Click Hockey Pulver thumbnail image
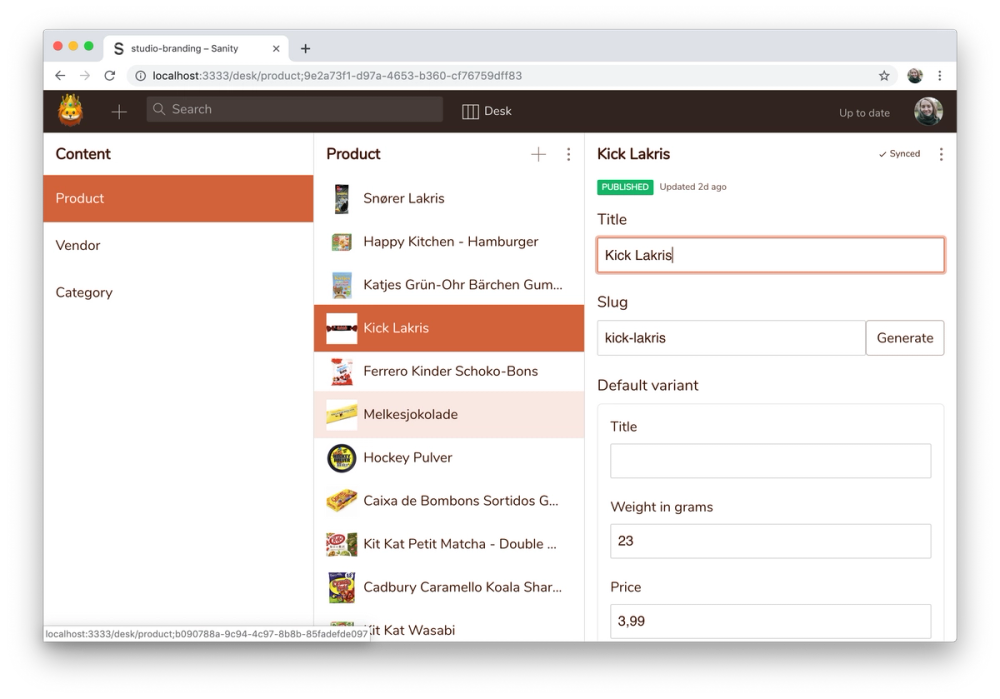 tap(342, 458)
